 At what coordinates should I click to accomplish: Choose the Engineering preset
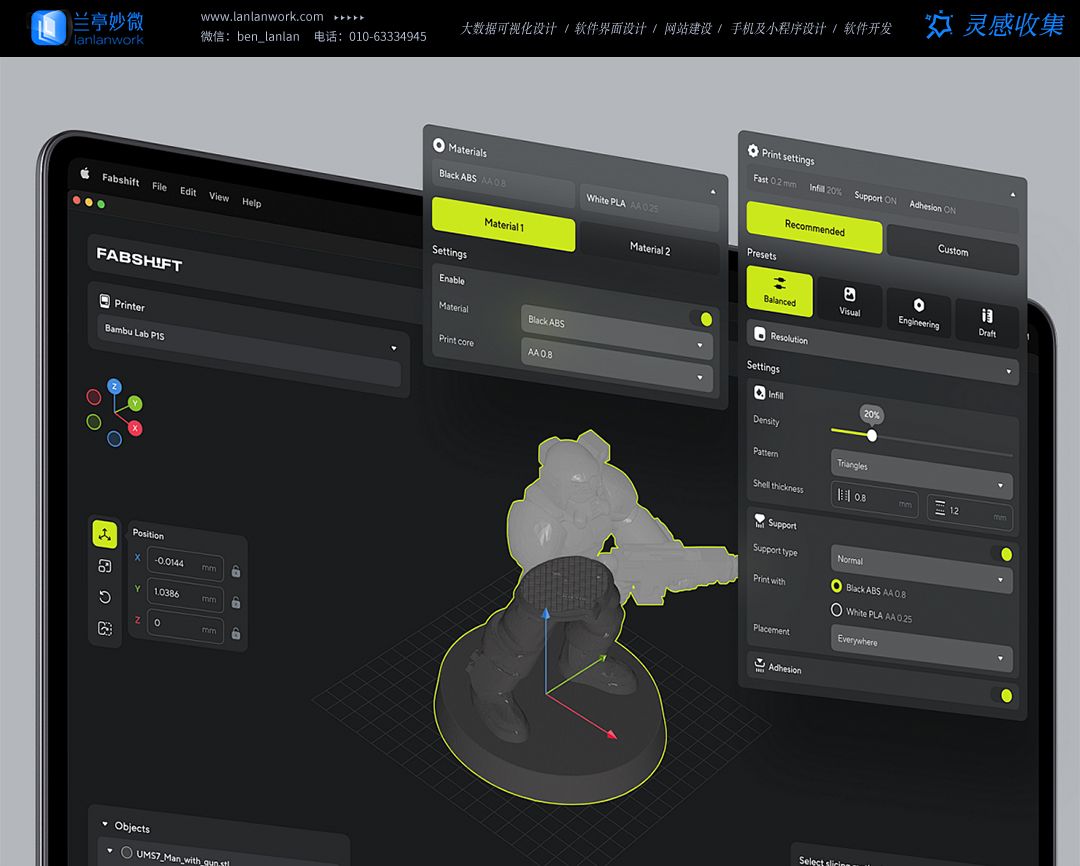point(919,313)
